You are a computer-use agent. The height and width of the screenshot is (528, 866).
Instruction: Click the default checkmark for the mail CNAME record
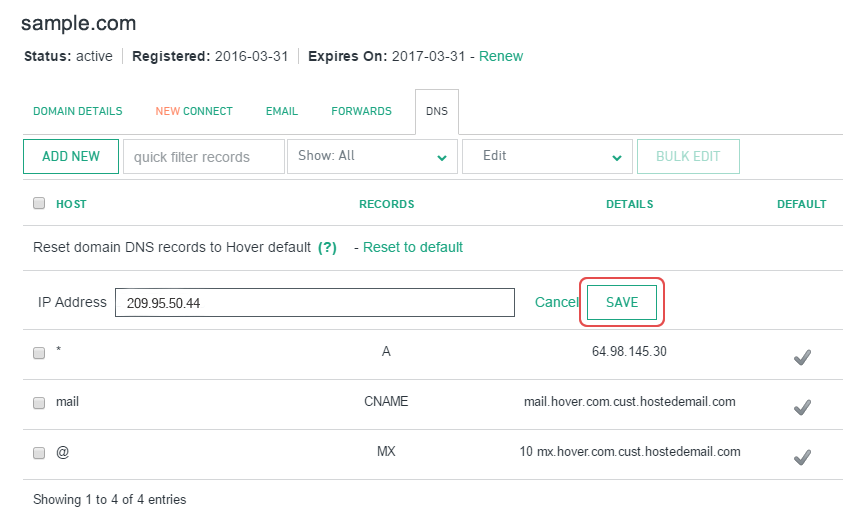[801, 407]
